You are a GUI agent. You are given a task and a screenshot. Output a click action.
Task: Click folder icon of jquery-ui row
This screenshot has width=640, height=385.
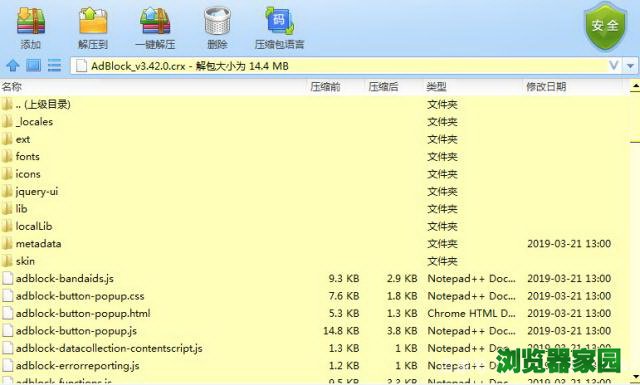7,191
